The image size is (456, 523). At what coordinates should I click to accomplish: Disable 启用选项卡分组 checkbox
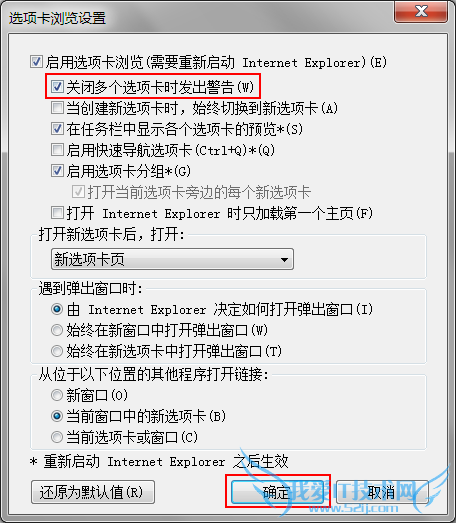[x=57, y=171]
